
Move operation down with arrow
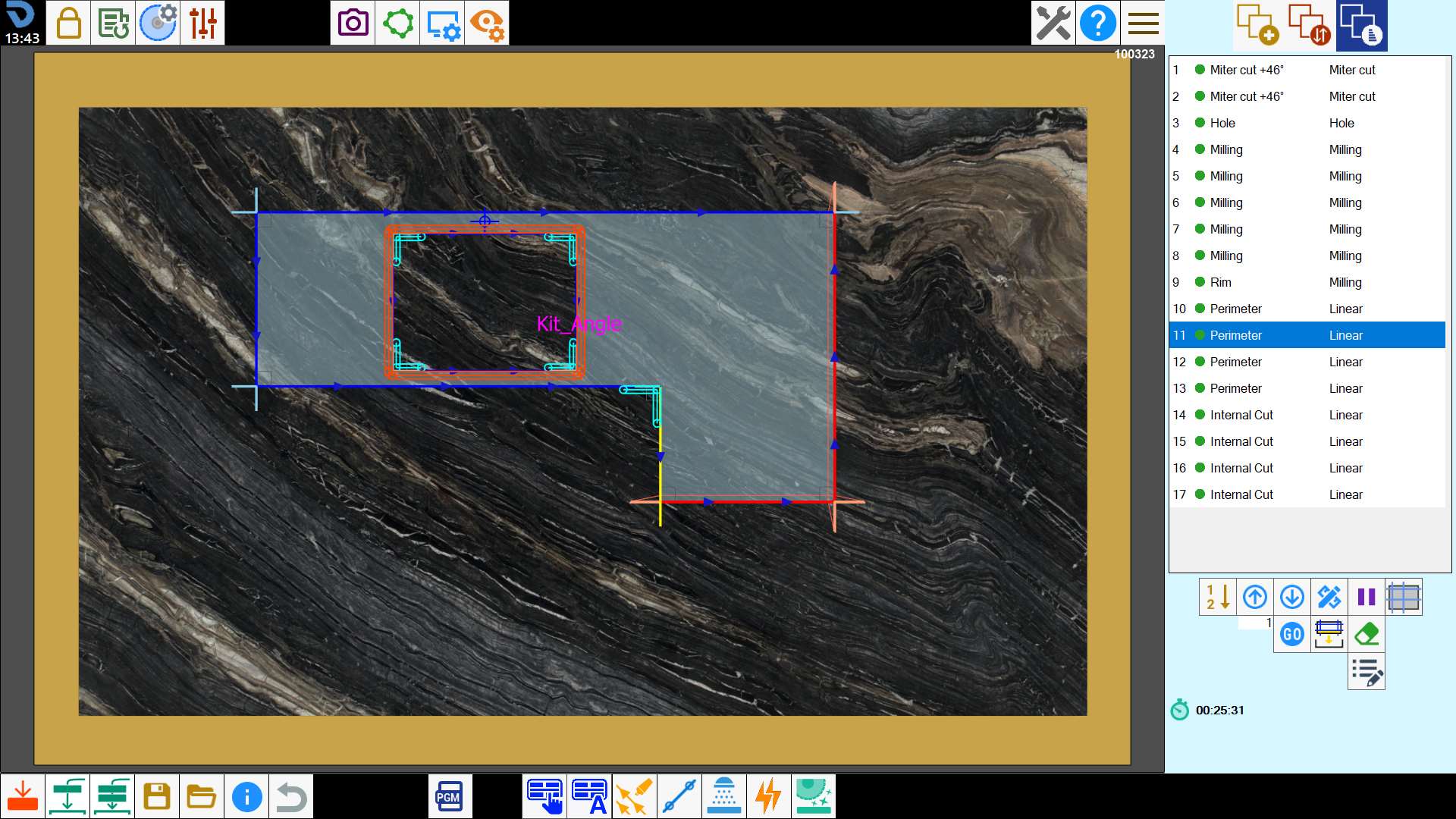click(x=1292, y=597)
